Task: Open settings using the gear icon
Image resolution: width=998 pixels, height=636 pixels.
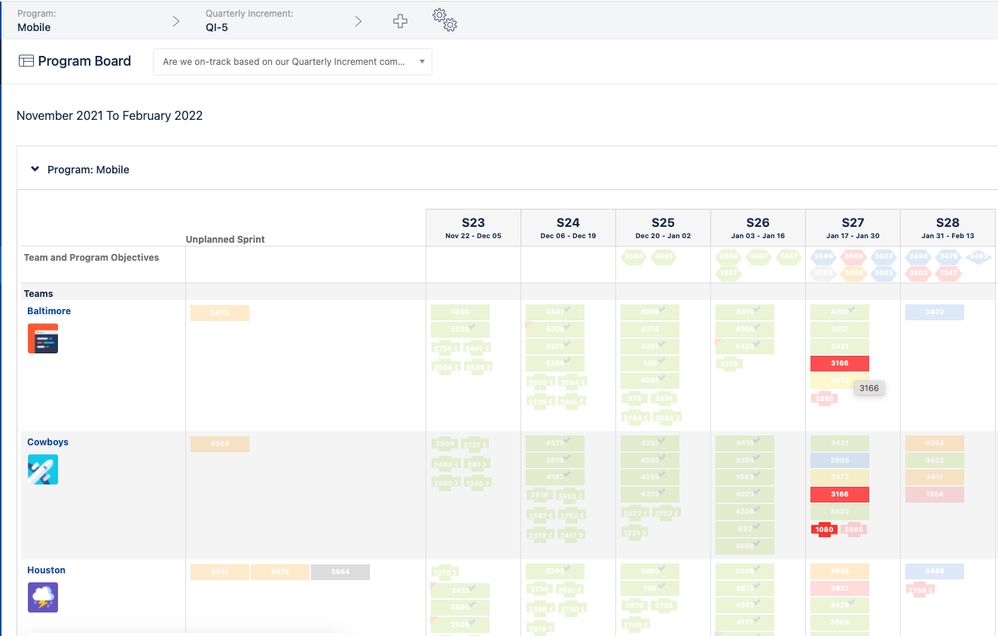Action: [444, 19]
